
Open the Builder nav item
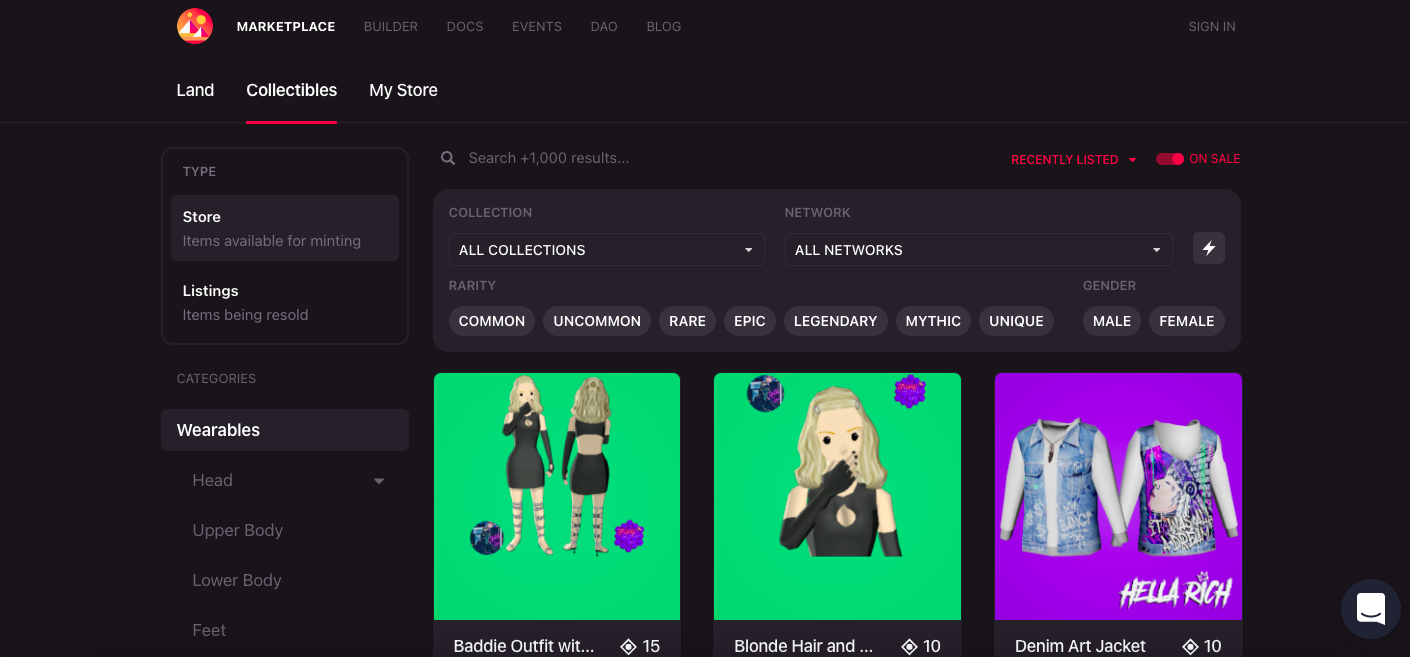click(x=391, y=27)
